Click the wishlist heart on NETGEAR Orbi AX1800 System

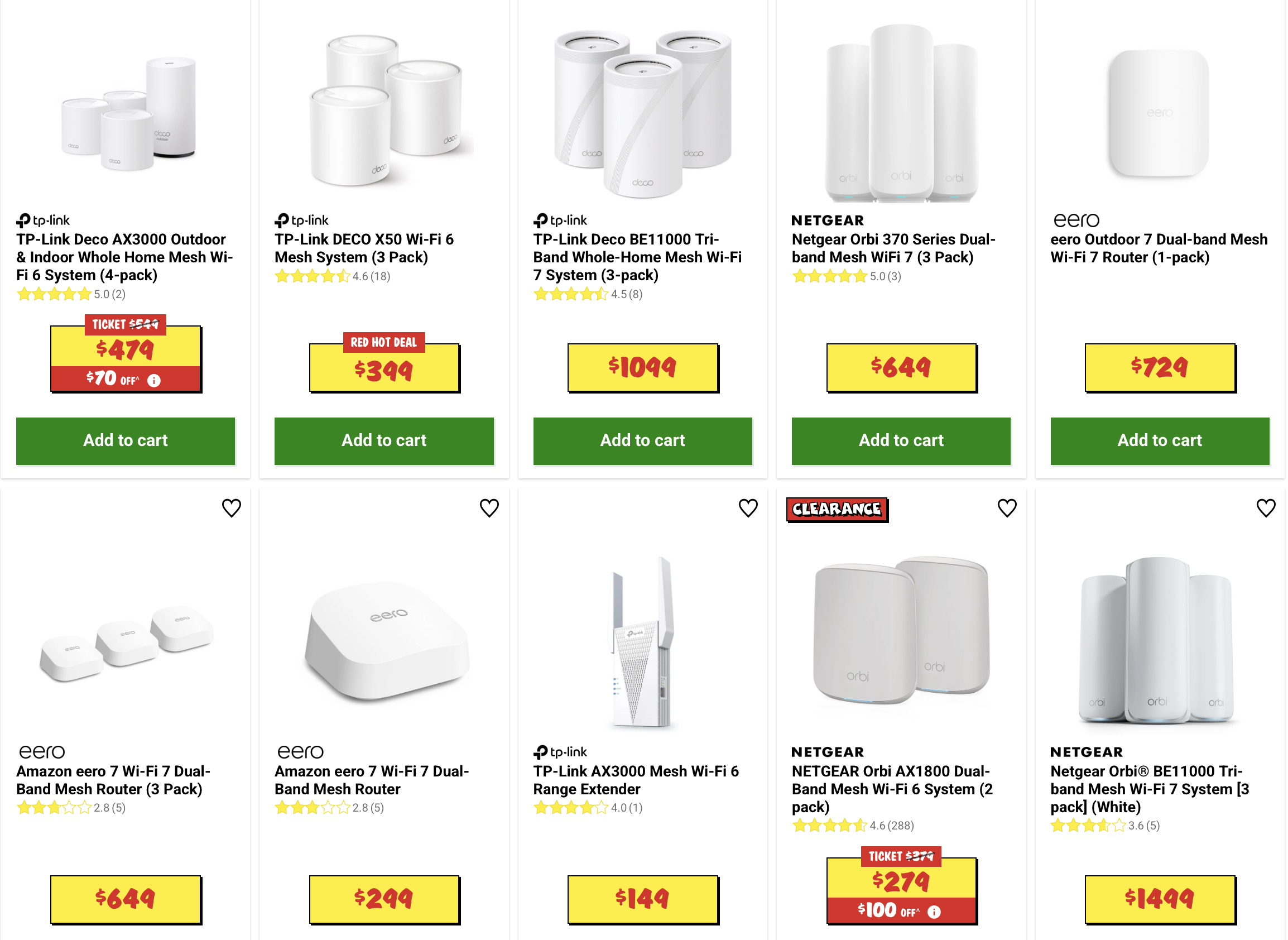tap(1007, 508)
